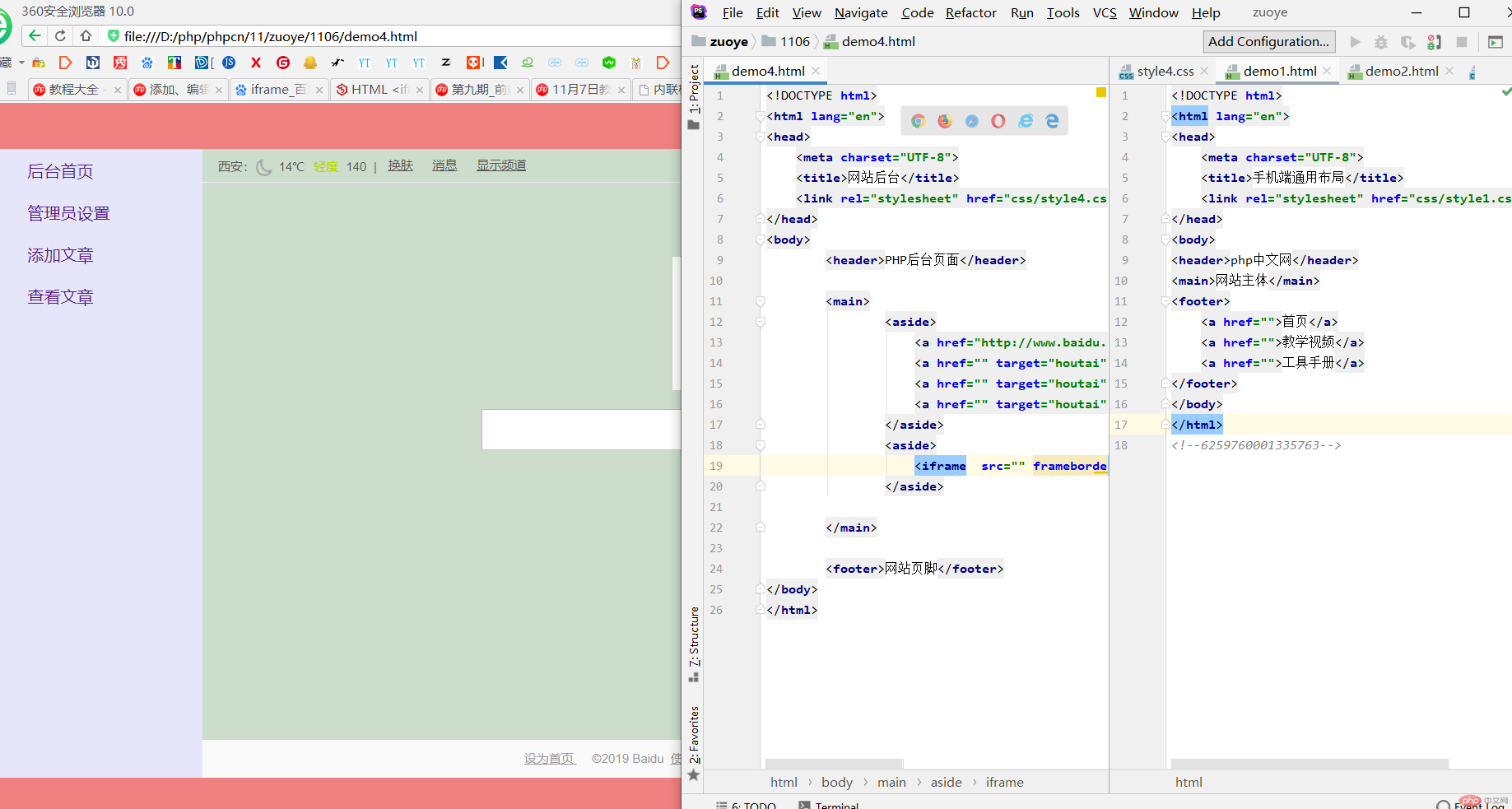The image size is (1512, 809).
Task: Click the run-anything terminal icon at toolbar end
Action: tap(1496, 42)
